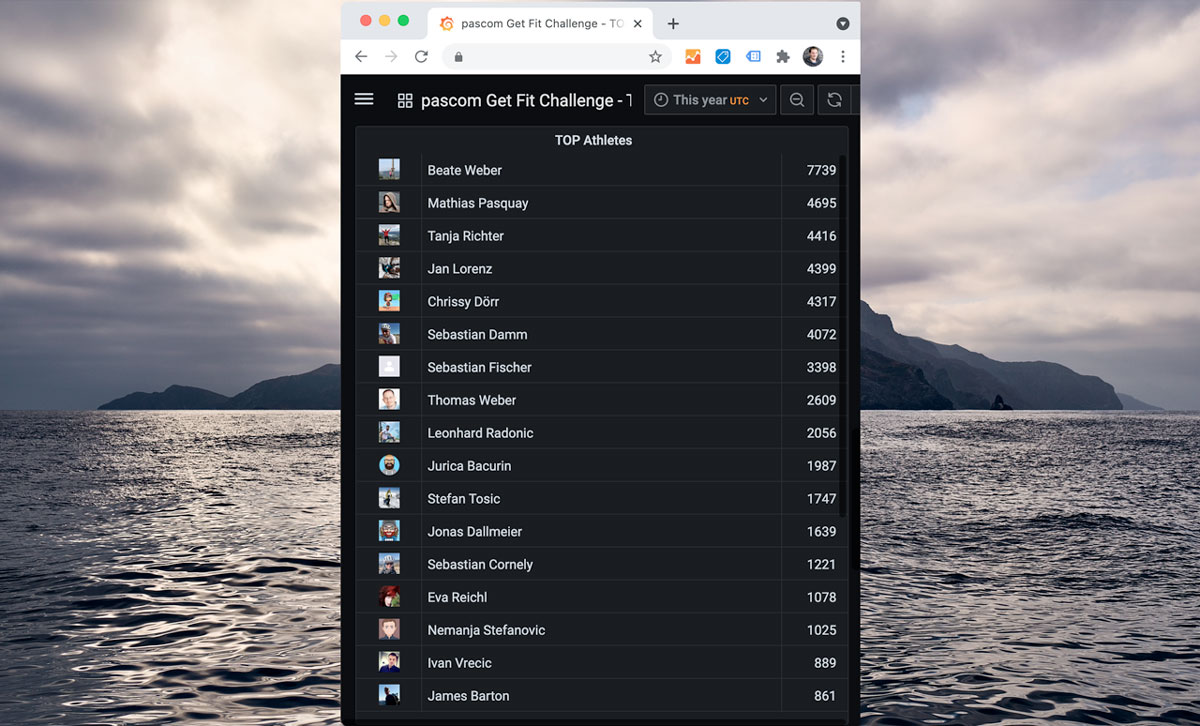Open the 'This year' time range picker
The width and height of the screenshot is (1200, 726).
click(x=711, y=100)
